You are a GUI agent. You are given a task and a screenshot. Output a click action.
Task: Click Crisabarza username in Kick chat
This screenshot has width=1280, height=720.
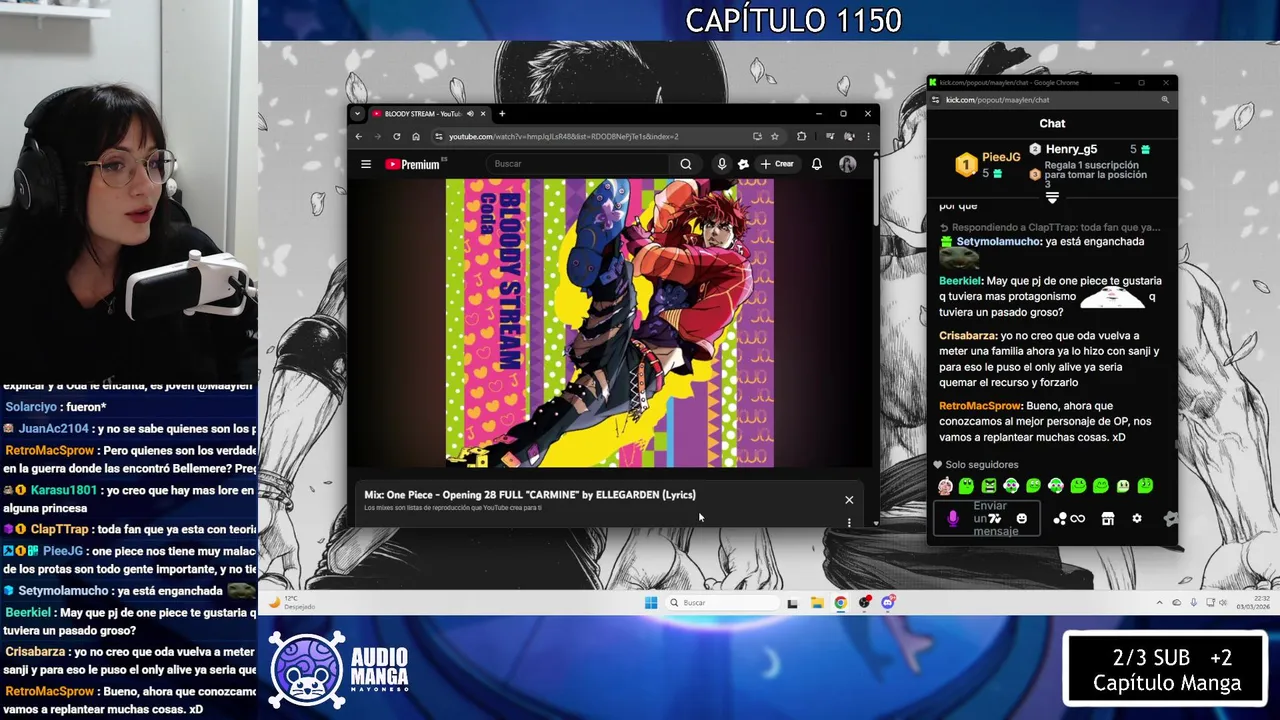coord(968,336)
